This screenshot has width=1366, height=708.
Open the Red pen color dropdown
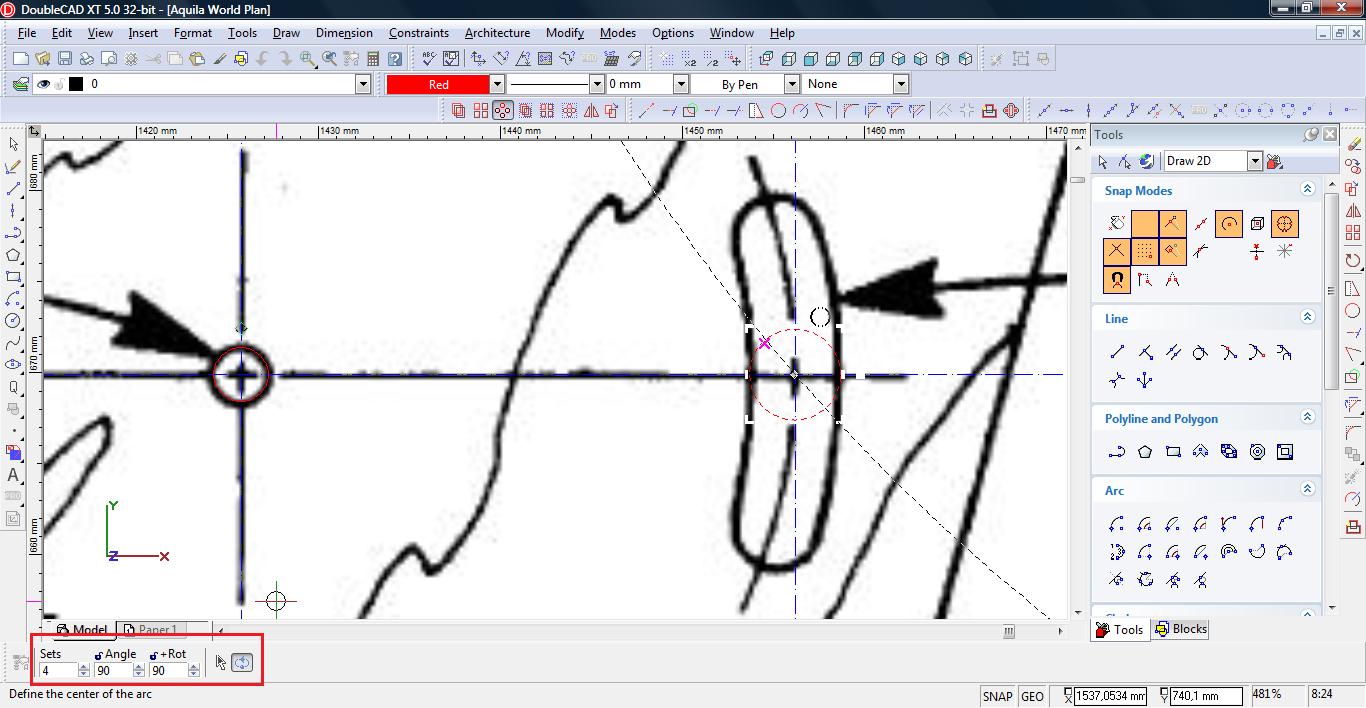point(496,85)
